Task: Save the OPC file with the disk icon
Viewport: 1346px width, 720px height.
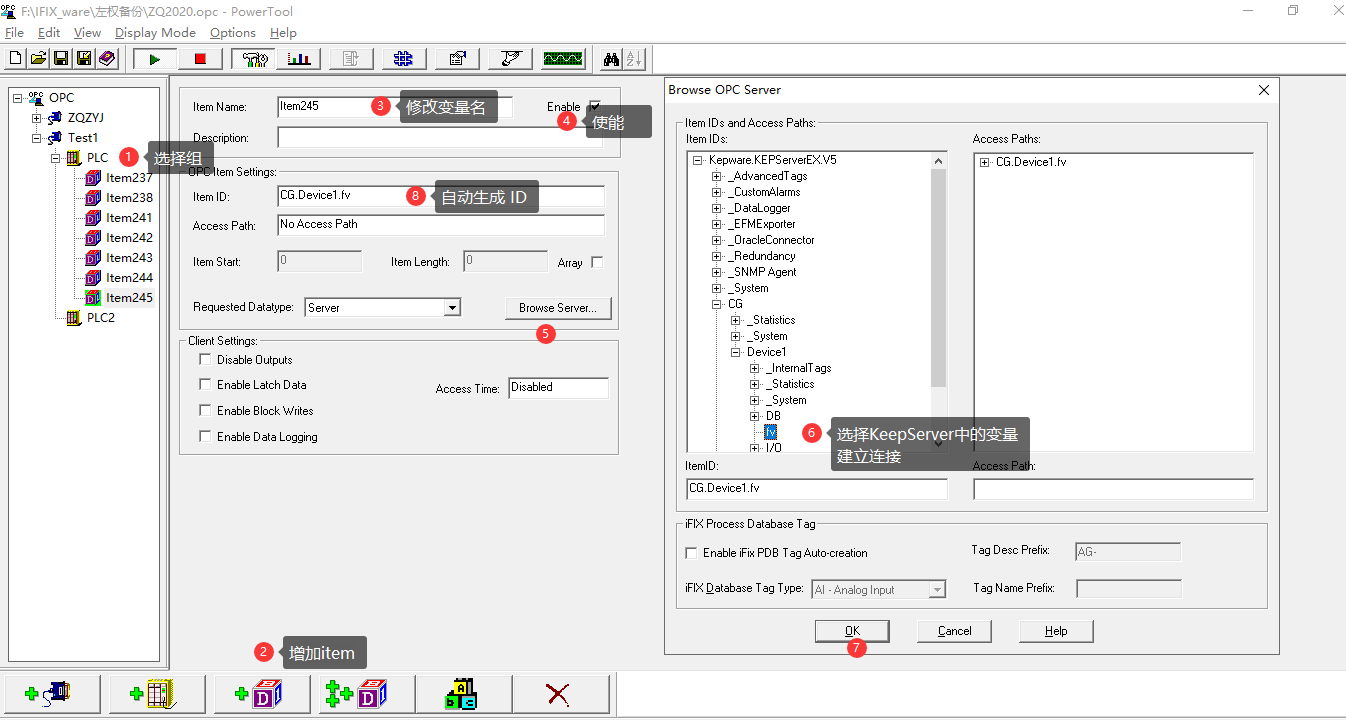Action: pyautogui.click(x=60, y=58)
